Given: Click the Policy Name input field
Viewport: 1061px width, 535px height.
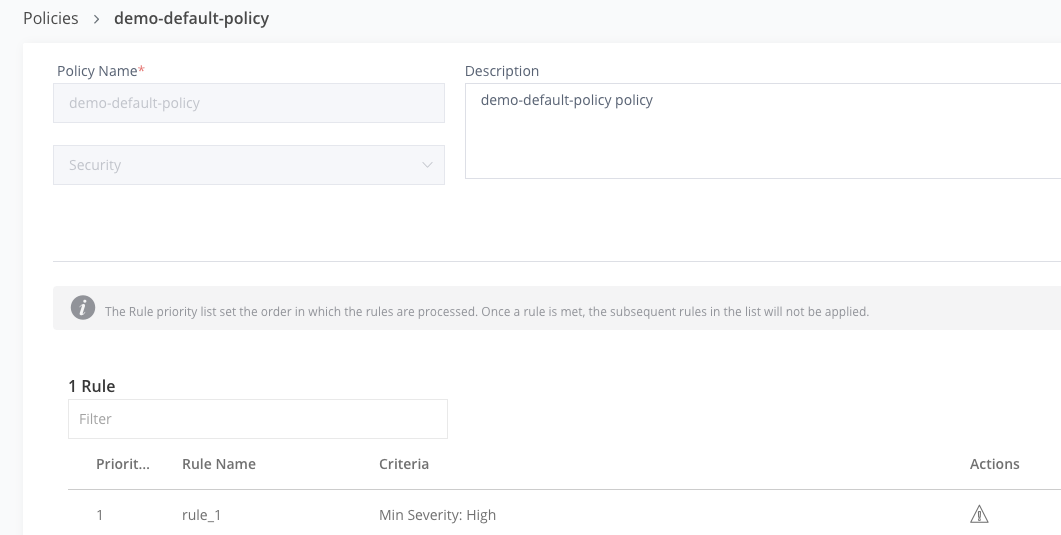Looking at the screenshot, I should [249, 103].
